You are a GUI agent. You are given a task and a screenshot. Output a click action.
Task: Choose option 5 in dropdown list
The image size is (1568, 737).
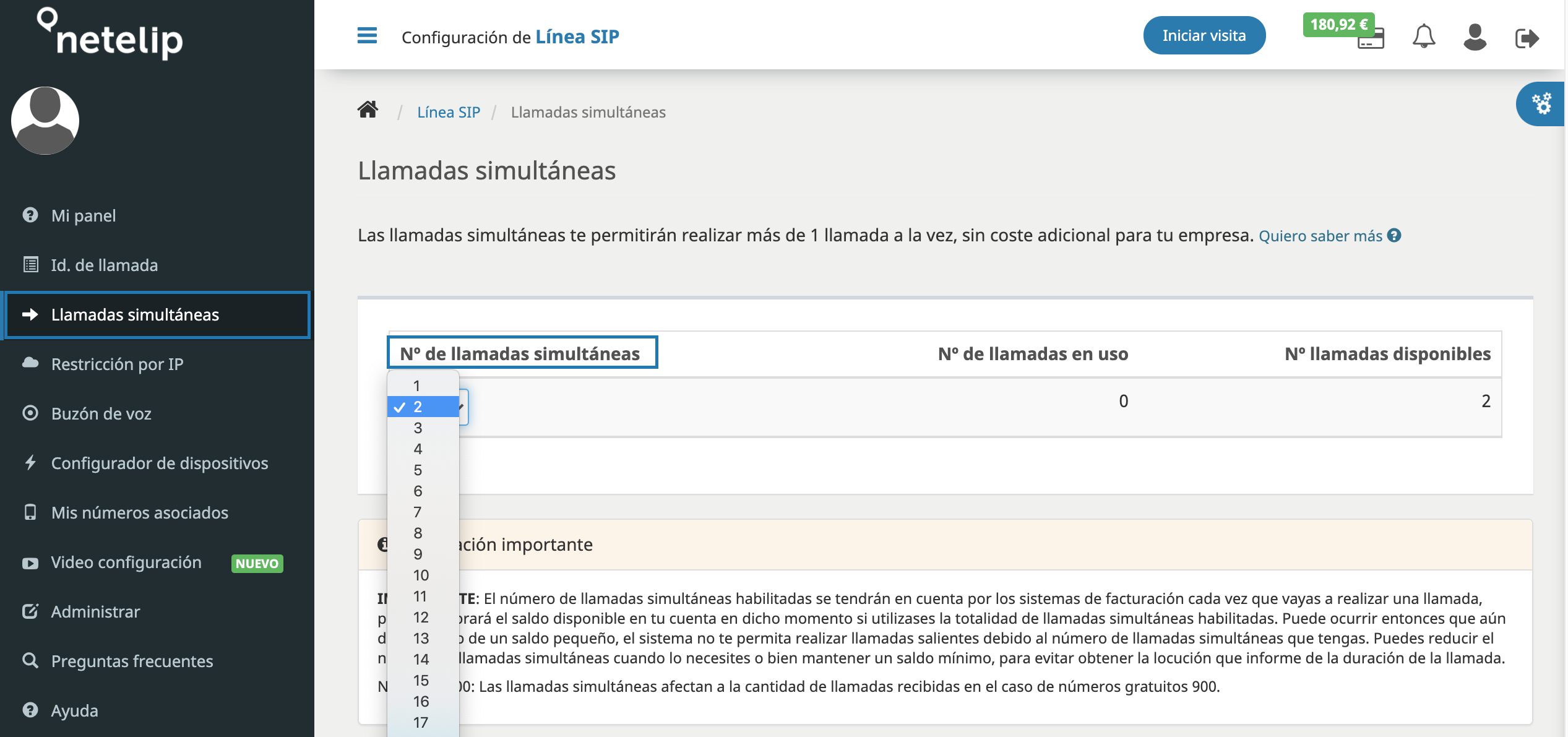click(423, 470)
